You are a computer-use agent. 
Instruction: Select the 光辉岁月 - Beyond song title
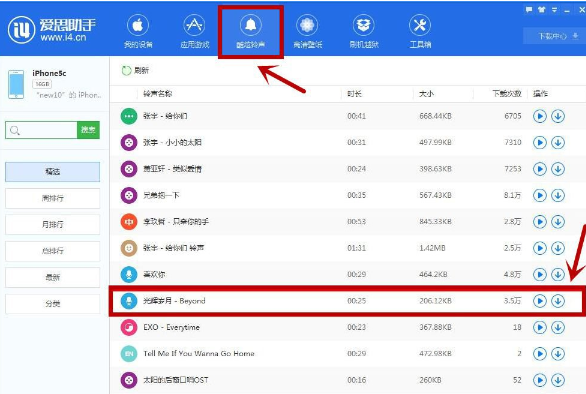[x=174, y=301]
